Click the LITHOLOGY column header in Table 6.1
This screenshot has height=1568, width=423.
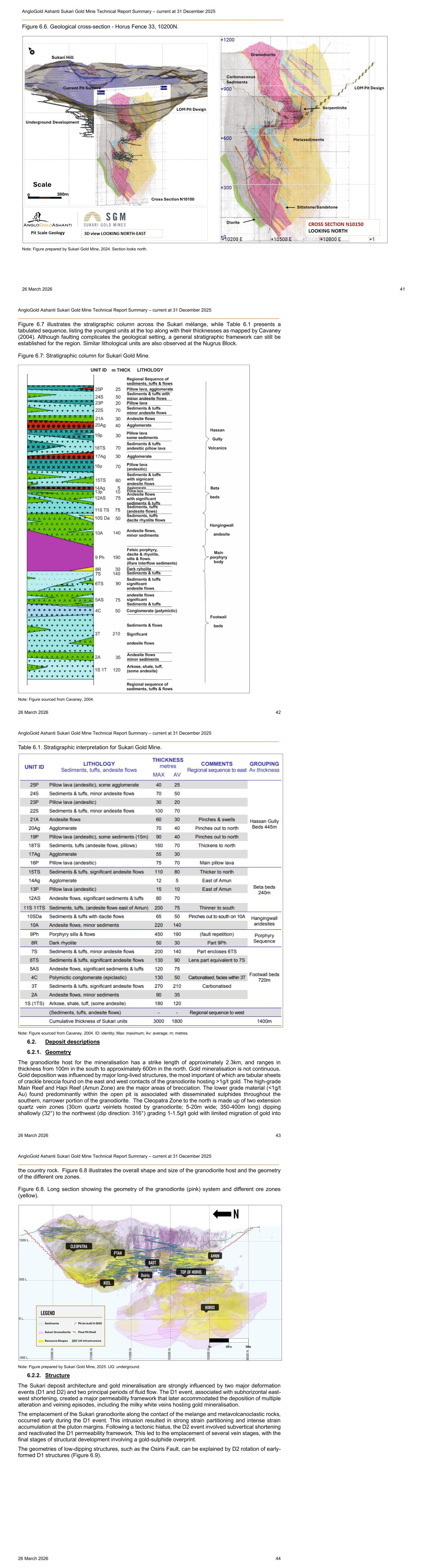(99, 763)
